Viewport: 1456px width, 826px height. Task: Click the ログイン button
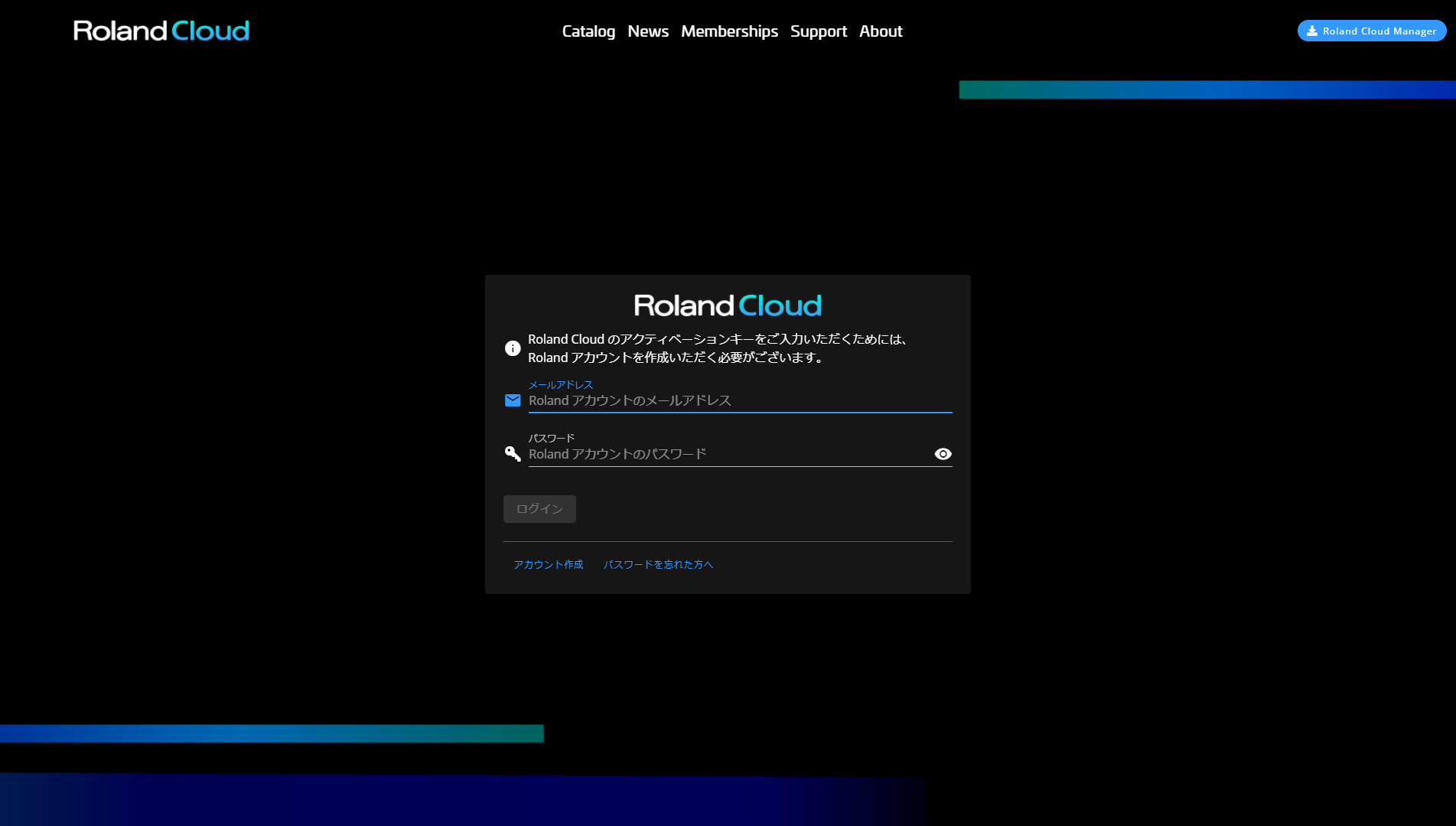coord(539,509)
